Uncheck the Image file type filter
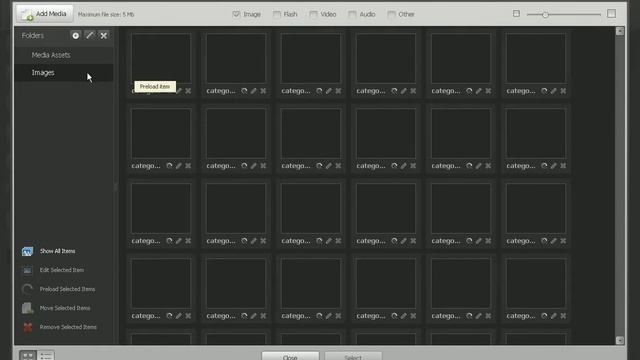Viewport: 640px width, 360px height. 236,14
